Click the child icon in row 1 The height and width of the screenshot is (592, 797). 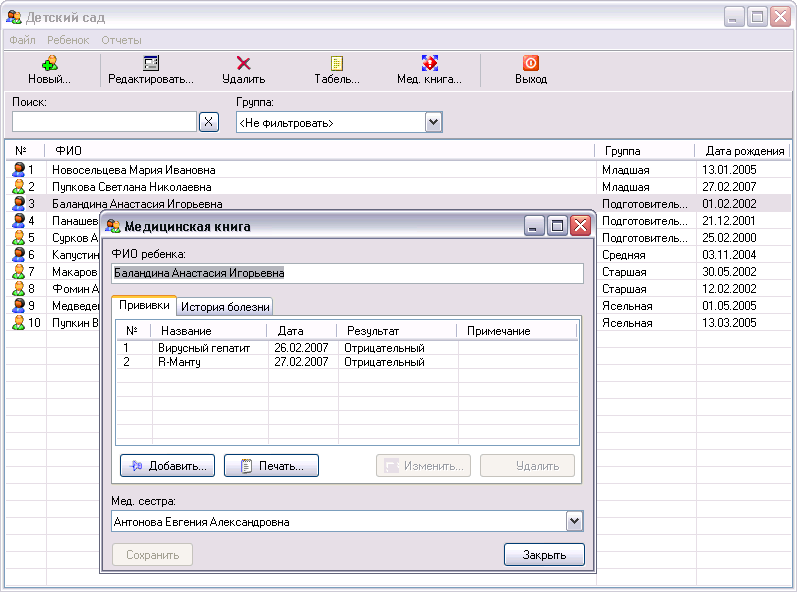(x=19, y=169)
